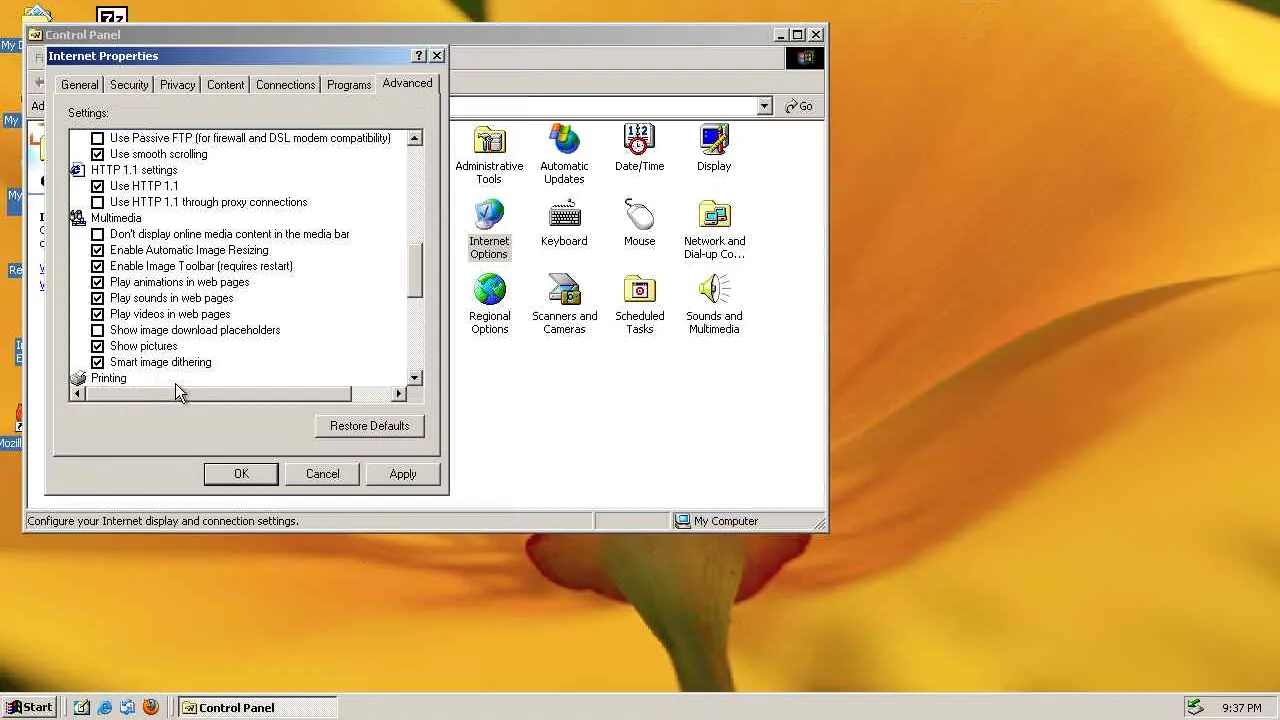Open the Sounds and Multimedia icon
Viewport: 1280px width, 720px height.
[x=714, y=305]
